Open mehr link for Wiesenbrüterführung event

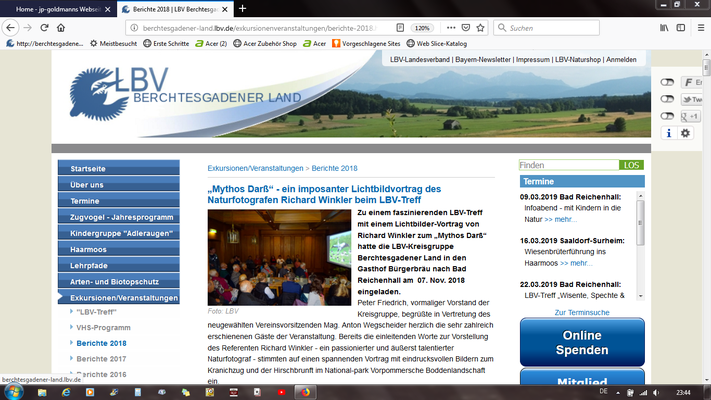coord(576,263)
